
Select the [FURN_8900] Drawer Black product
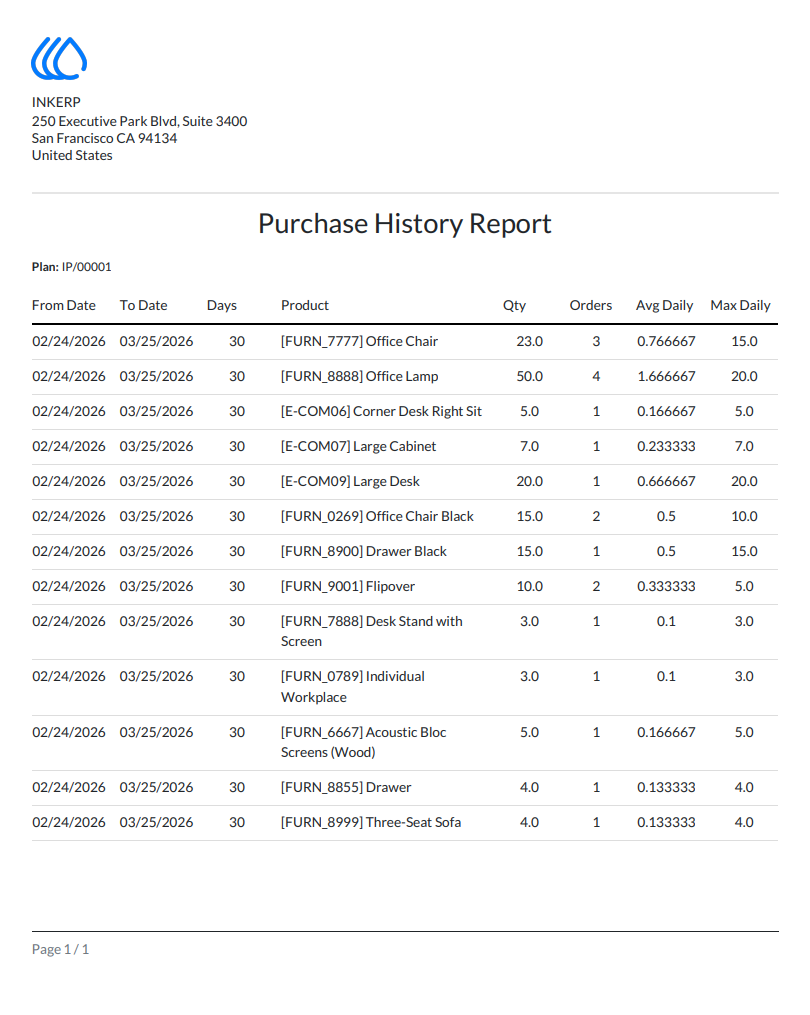[364, 551]
